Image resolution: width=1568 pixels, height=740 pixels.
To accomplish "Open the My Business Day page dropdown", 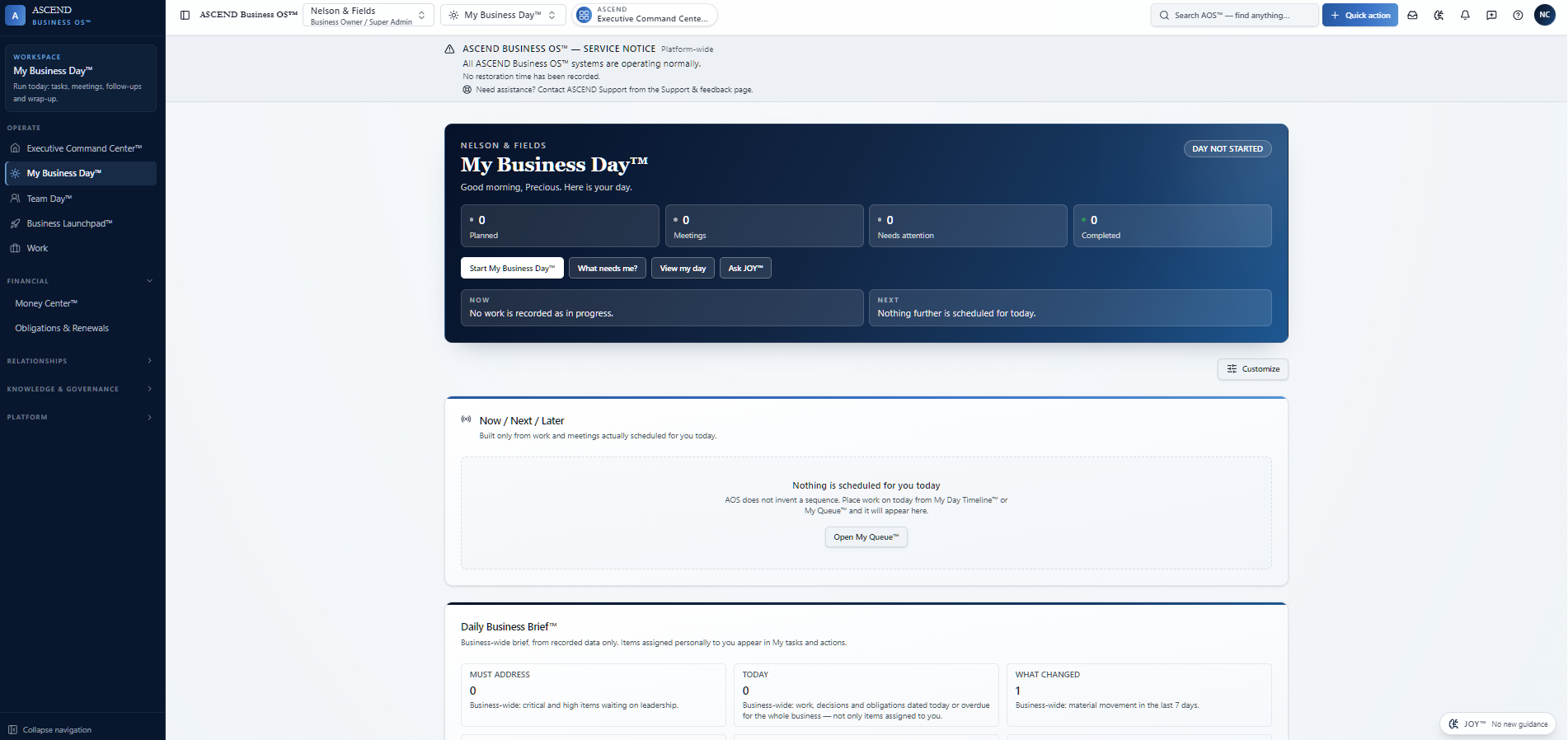I will pyautogui.click(x=503, y=15).
